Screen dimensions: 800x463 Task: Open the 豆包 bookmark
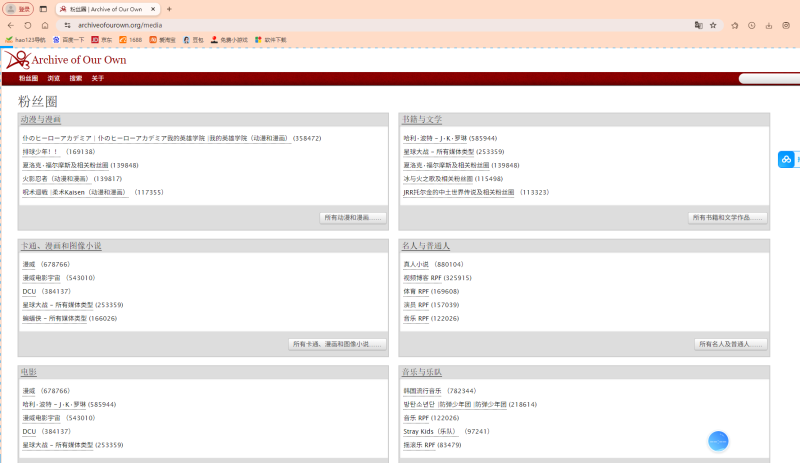tap(193, 40)
